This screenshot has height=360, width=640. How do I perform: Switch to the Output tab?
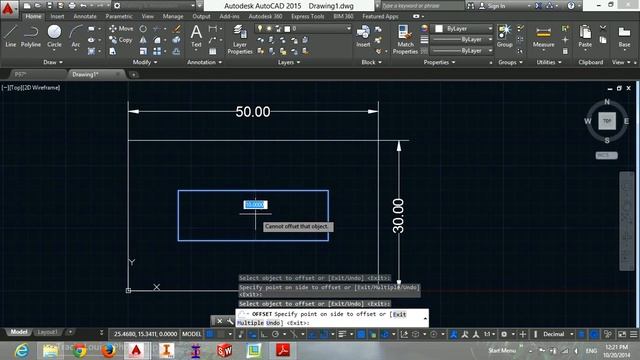(x=201, y=16)
